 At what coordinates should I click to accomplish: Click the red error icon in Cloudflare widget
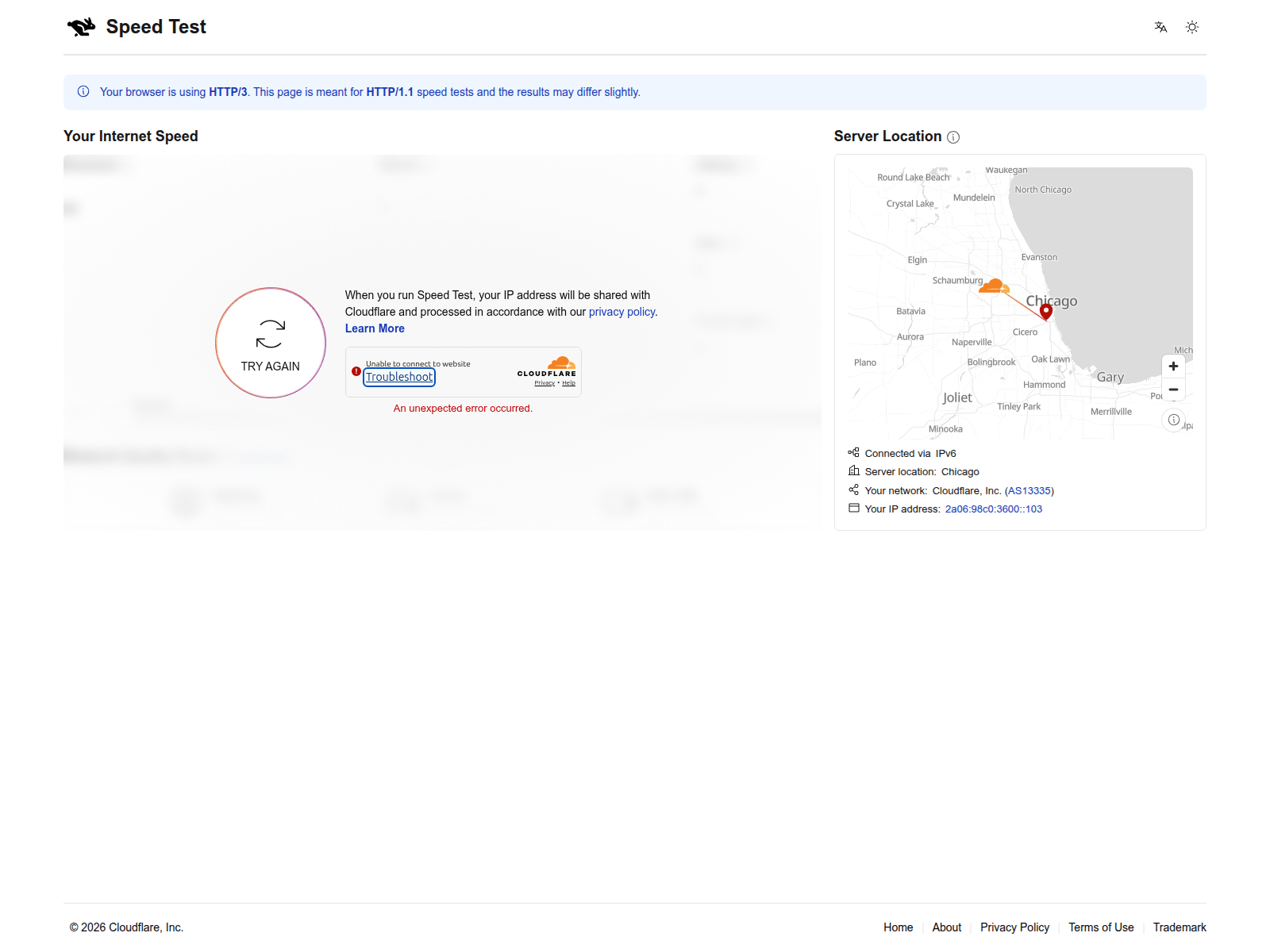click(x=356, y=371)
